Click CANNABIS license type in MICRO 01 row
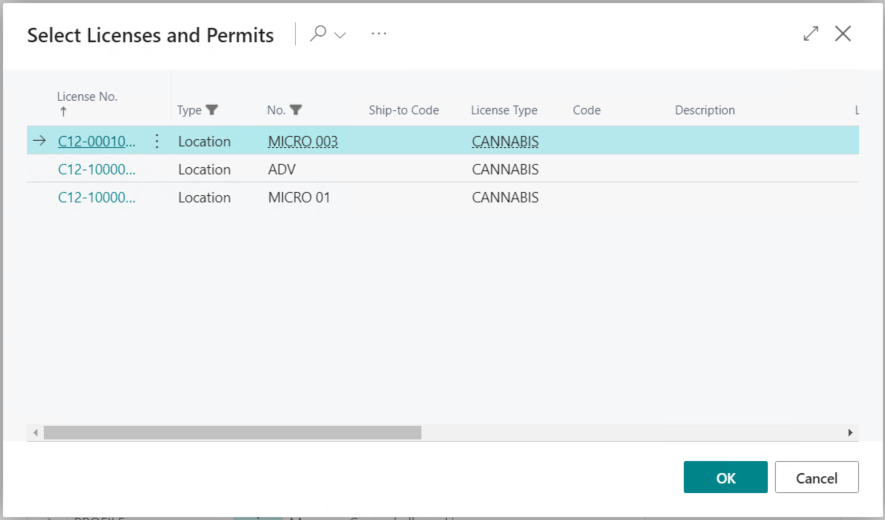 [x=505, y=198]
